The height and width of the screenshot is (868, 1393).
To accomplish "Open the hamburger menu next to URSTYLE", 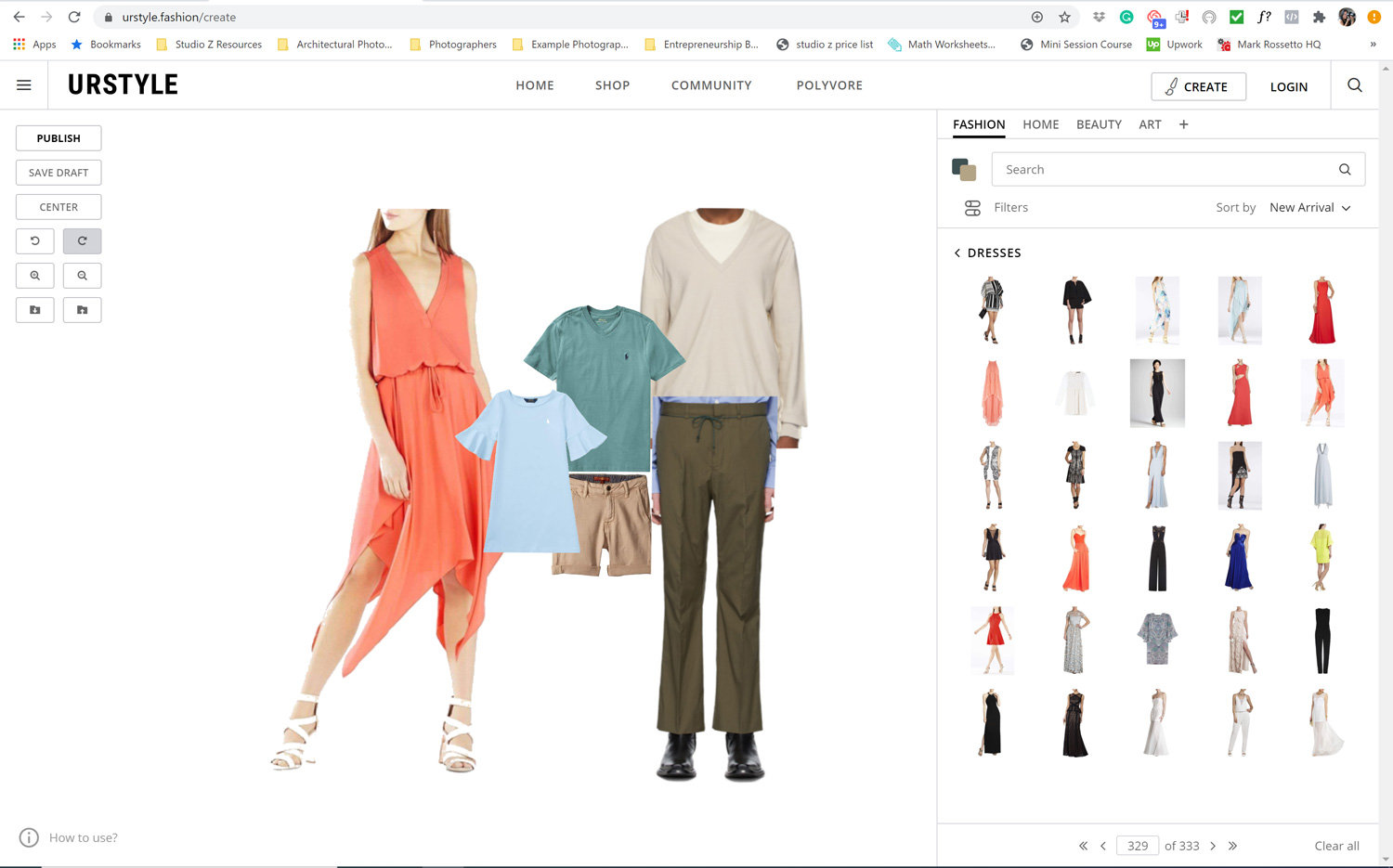I will click(x=24, y=85).
